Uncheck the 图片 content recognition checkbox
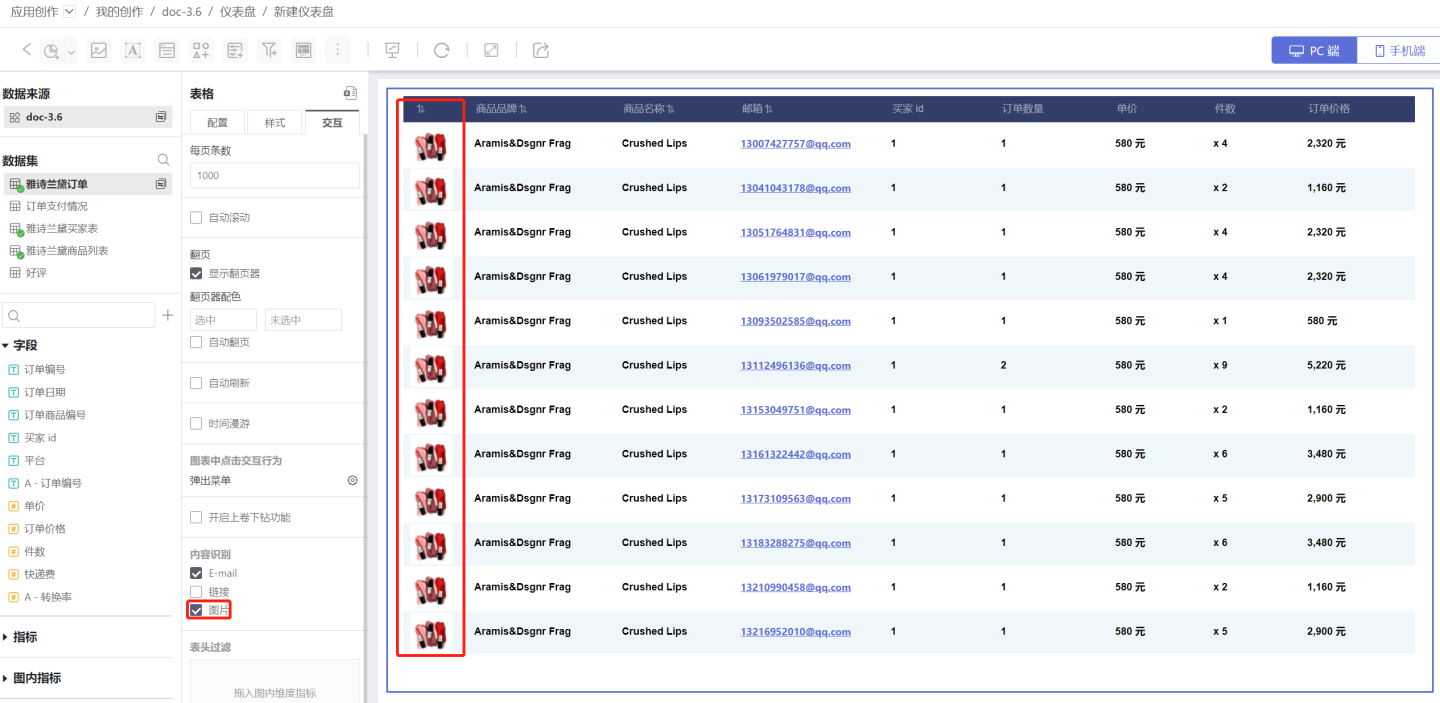The height and width of the screenshot is (703, 1440). (196, 610)
